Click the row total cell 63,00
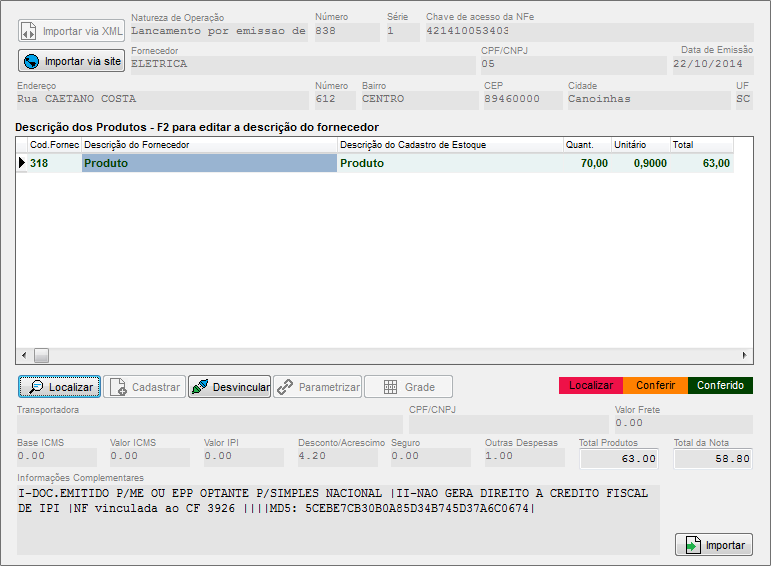 [702, 163]
